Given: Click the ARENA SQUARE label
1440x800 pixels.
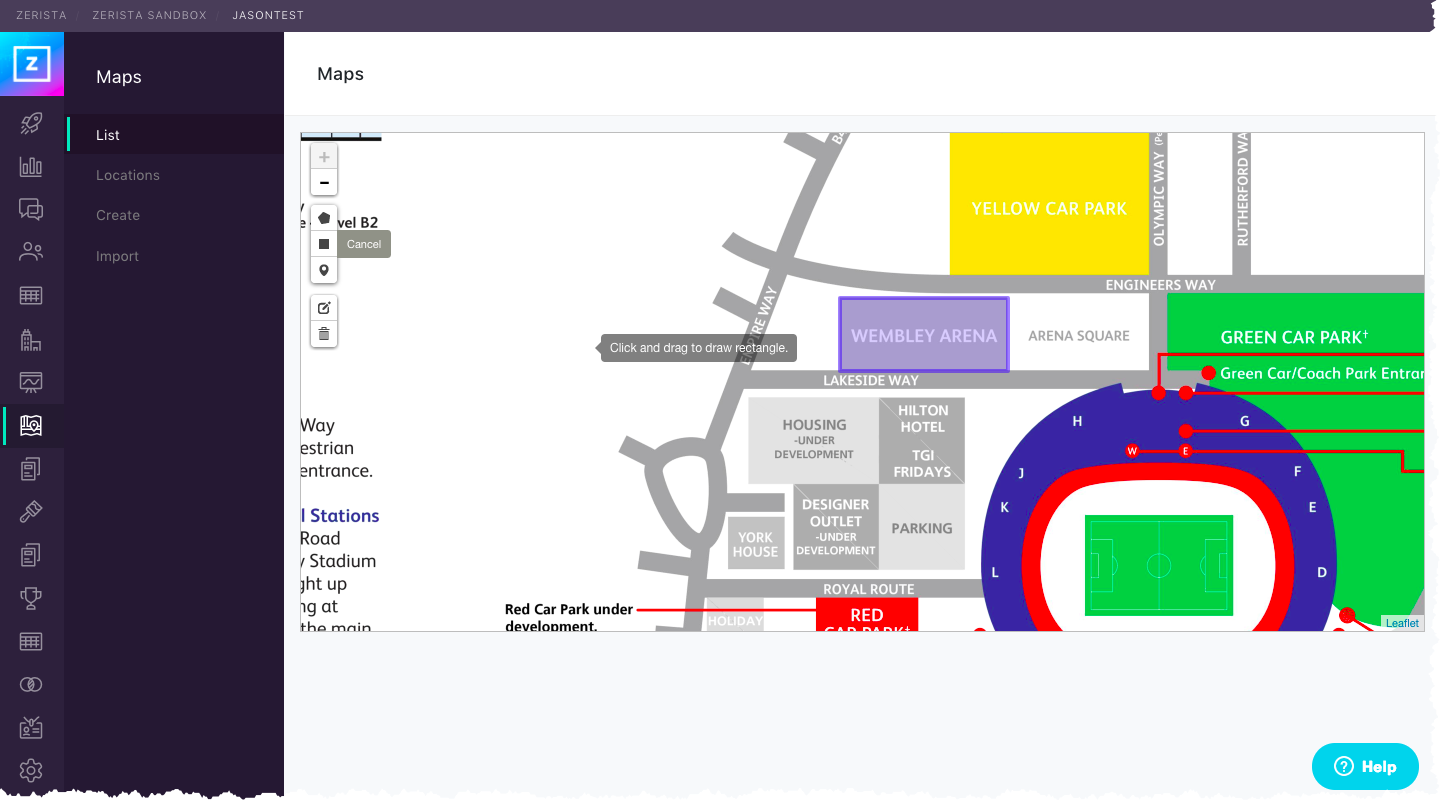Looking at the screenshot, I should (x=1079, y=336).
